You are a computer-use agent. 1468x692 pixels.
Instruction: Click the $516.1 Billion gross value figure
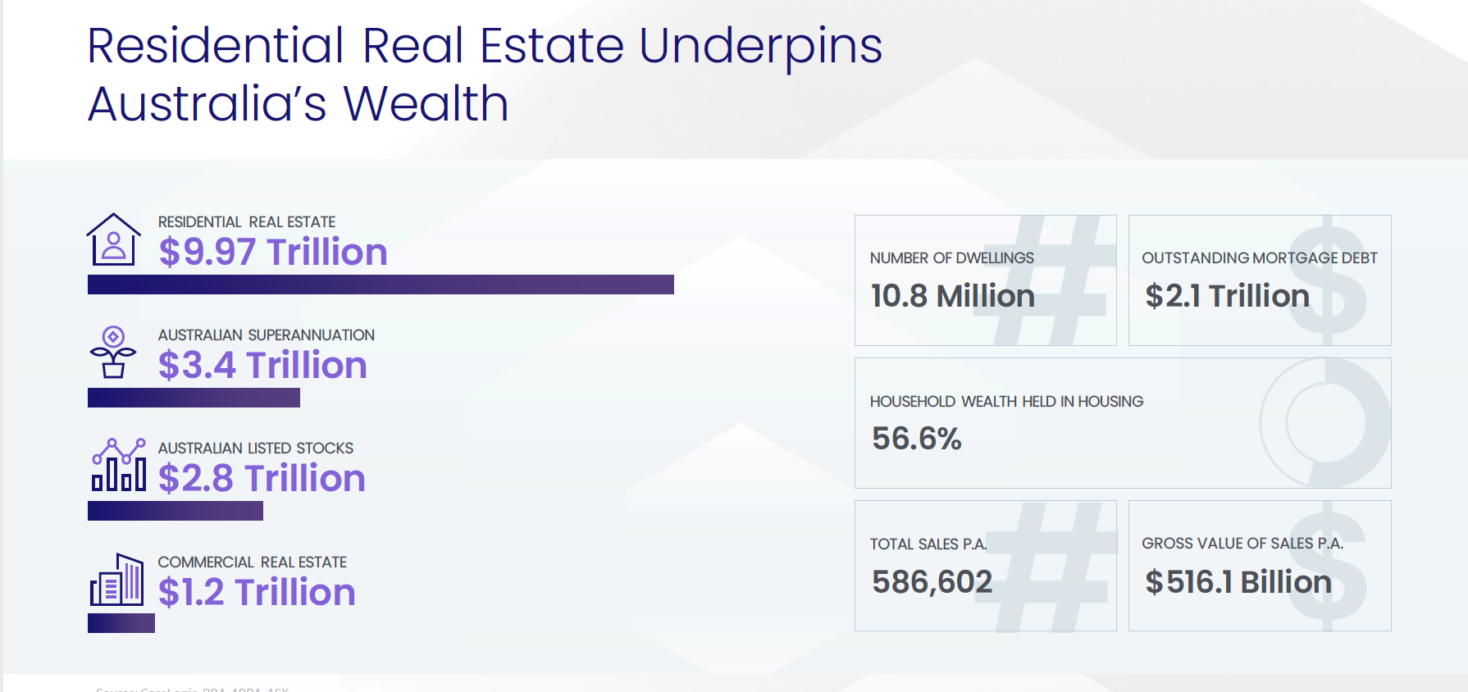[1239, 582]
